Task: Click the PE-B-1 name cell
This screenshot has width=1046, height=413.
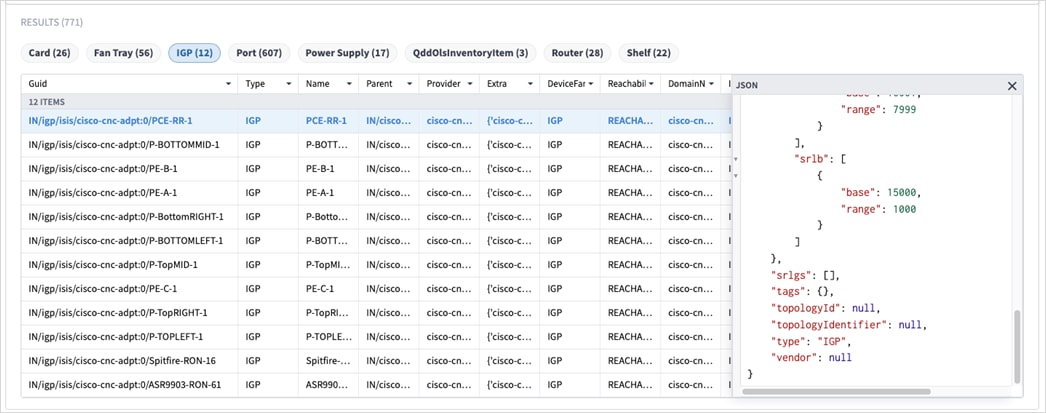Action: click(x=328, y=169)
